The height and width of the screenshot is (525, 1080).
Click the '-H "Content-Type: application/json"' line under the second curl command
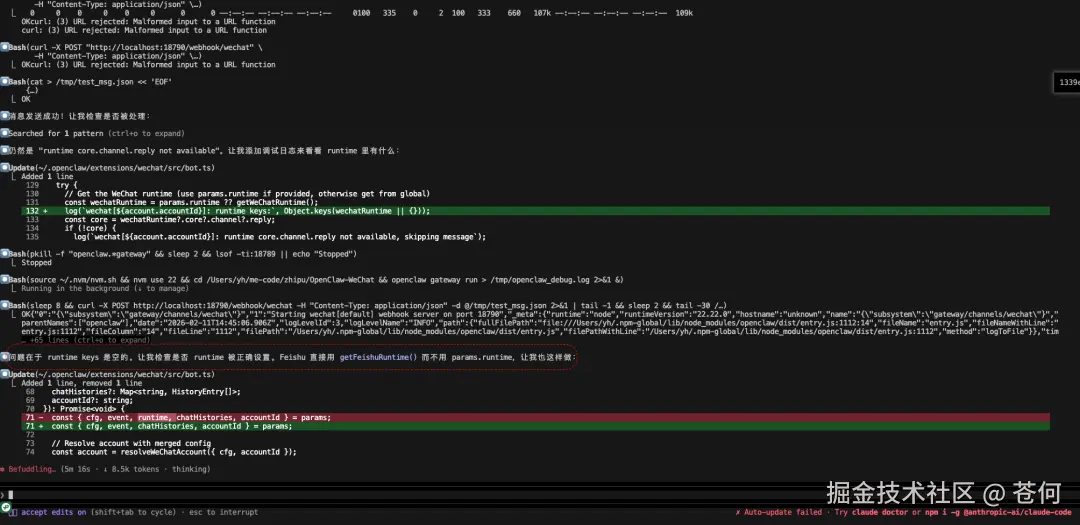click(x=118, y=56)
